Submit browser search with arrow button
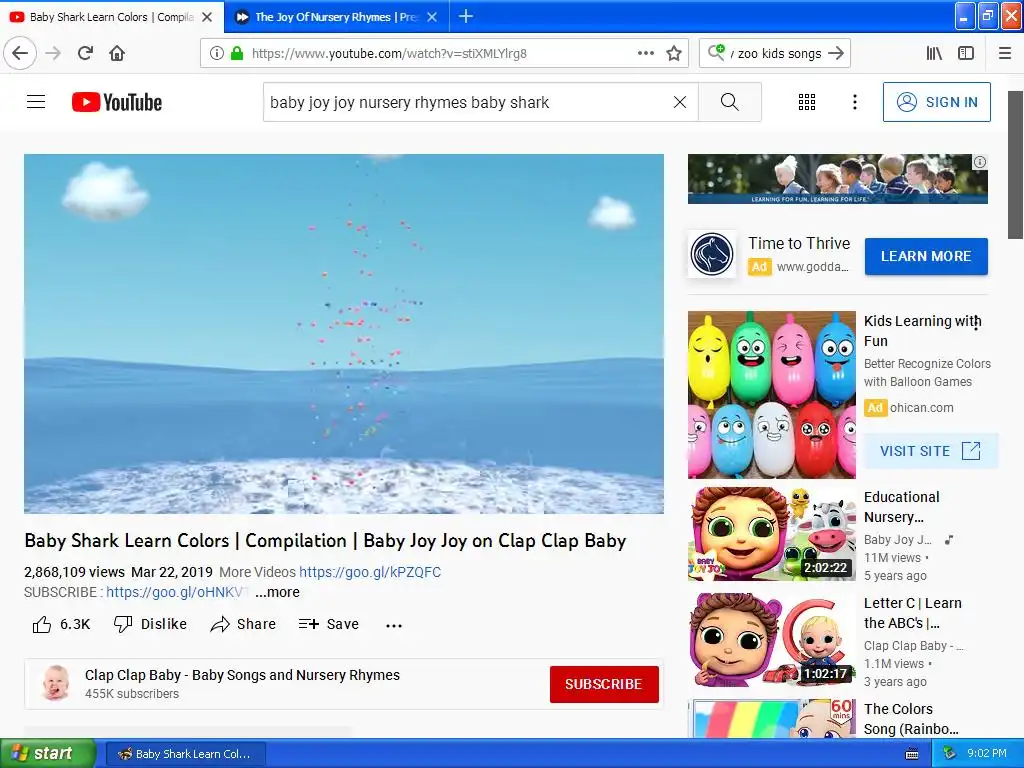This screenshot has height=768, width=1024. coord(836,53)
